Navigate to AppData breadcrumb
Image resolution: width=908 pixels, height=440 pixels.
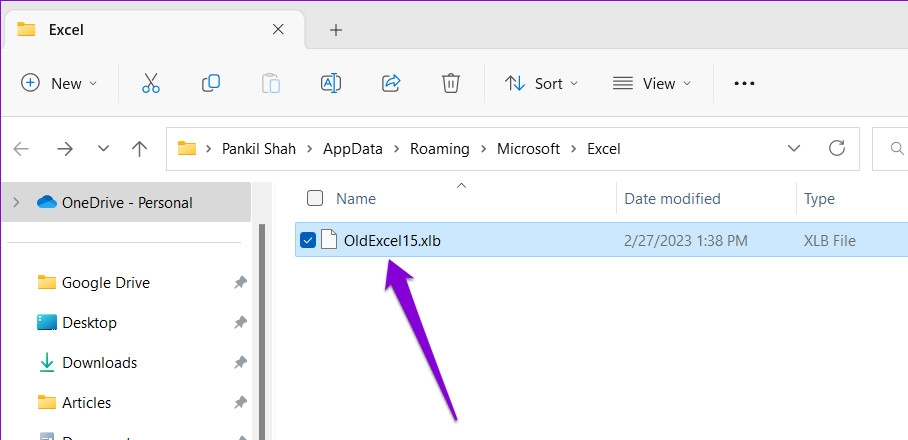coord(353,149)
